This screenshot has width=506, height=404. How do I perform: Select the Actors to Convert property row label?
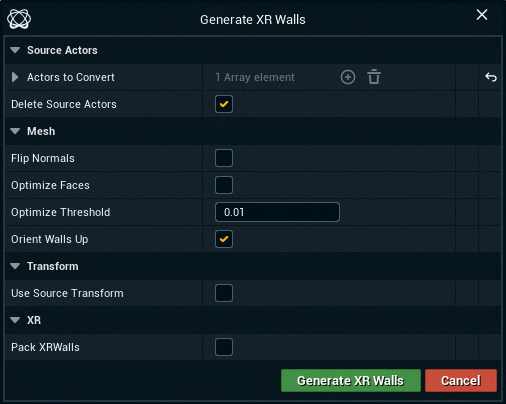click(x=71, y=77)
